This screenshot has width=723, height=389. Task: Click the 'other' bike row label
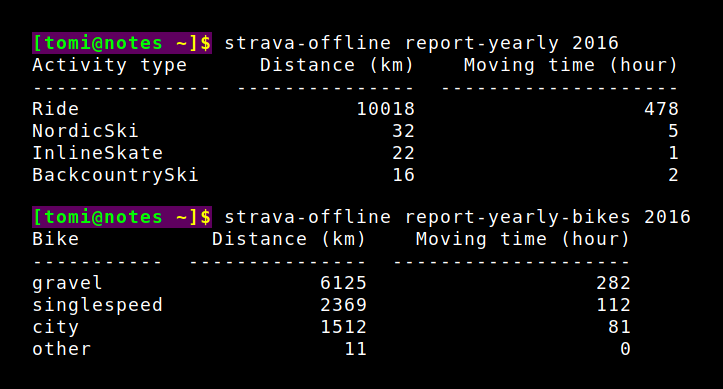point(62,349)
